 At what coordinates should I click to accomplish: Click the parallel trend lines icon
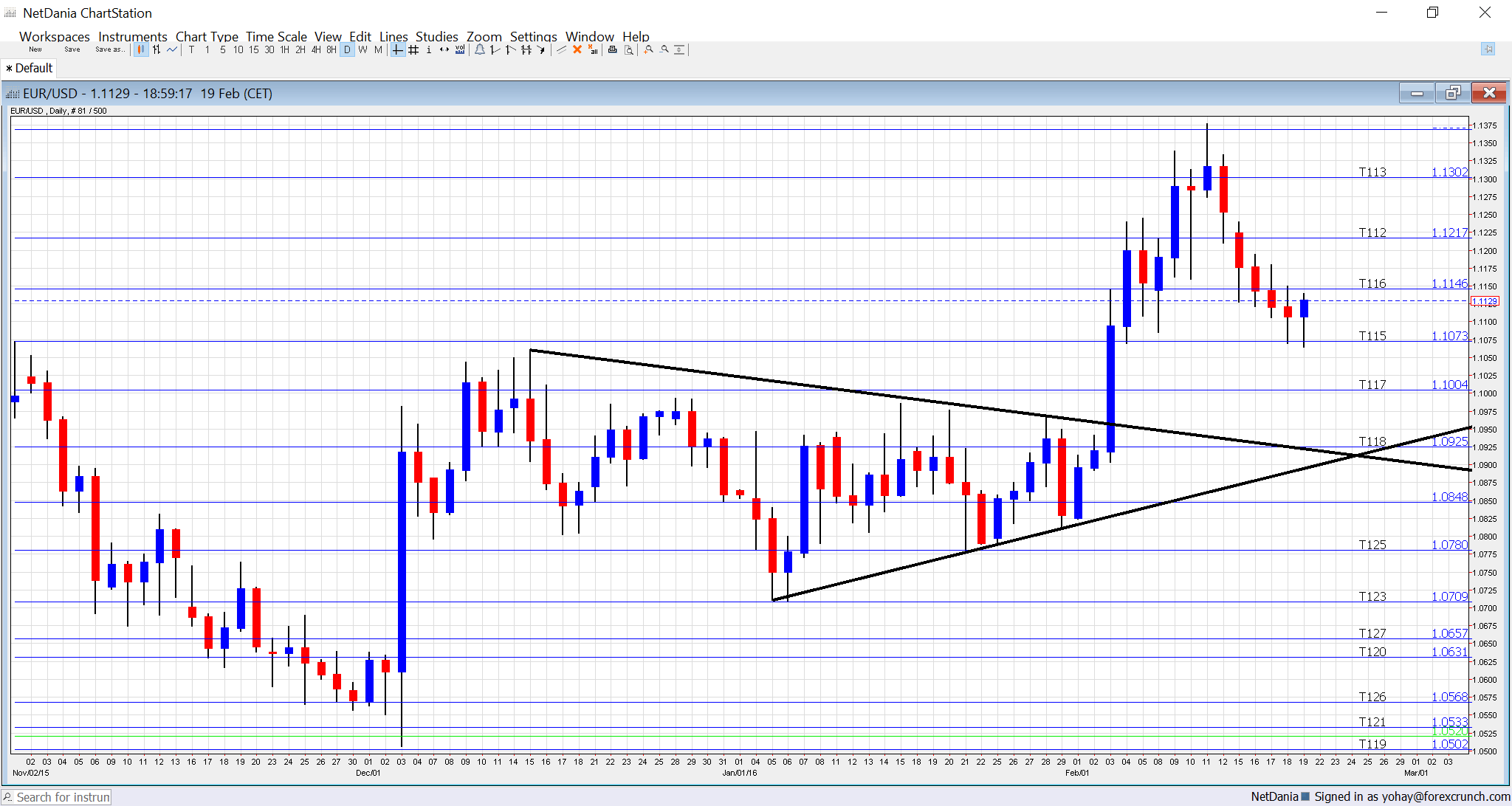[561, 49]
